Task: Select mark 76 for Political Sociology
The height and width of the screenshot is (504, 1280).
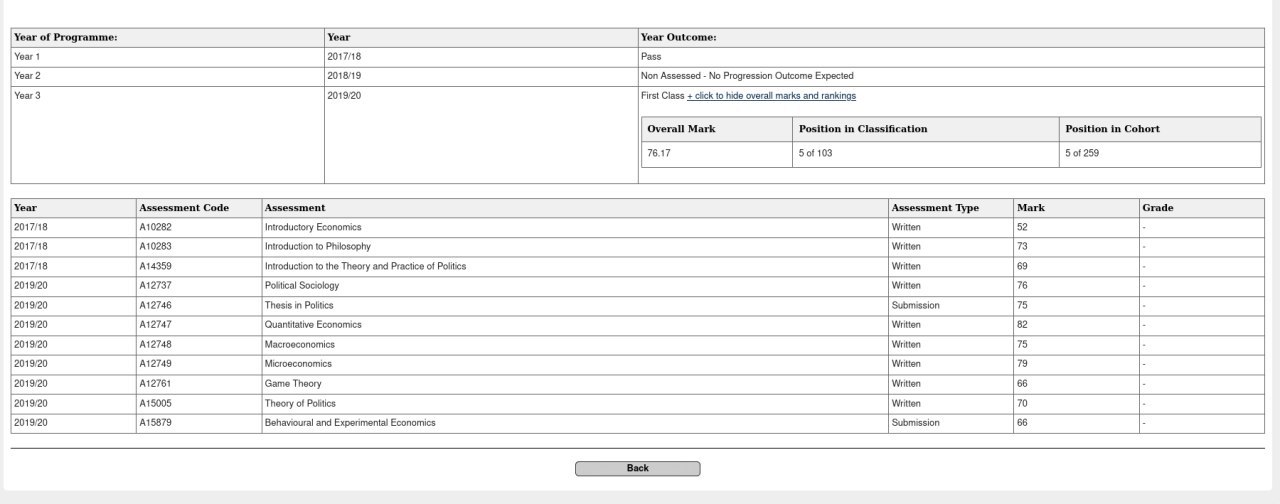Action: tap(1022, 286)
